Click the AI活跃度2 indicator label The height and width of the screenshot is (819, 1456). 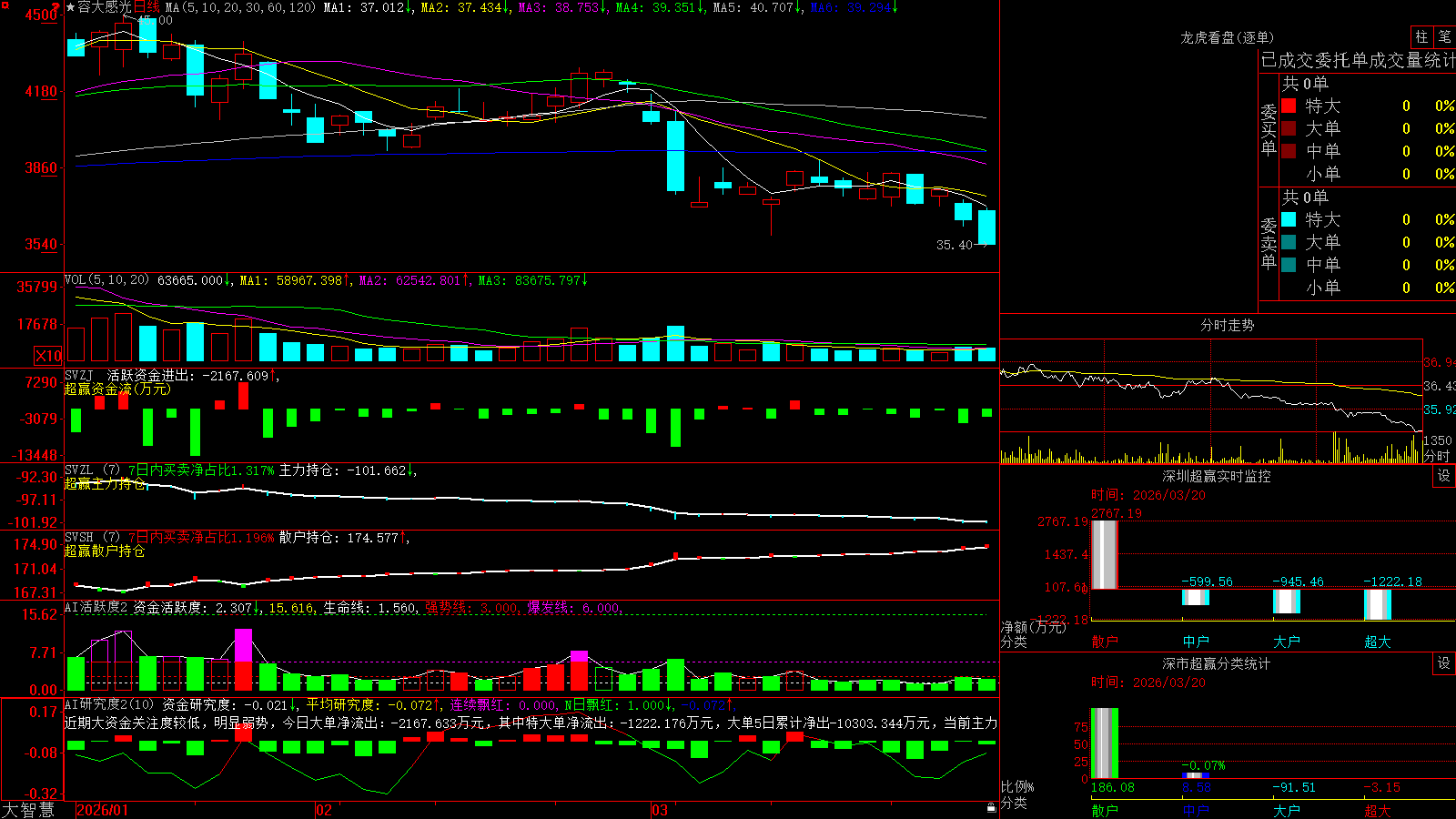click(96, 607)
